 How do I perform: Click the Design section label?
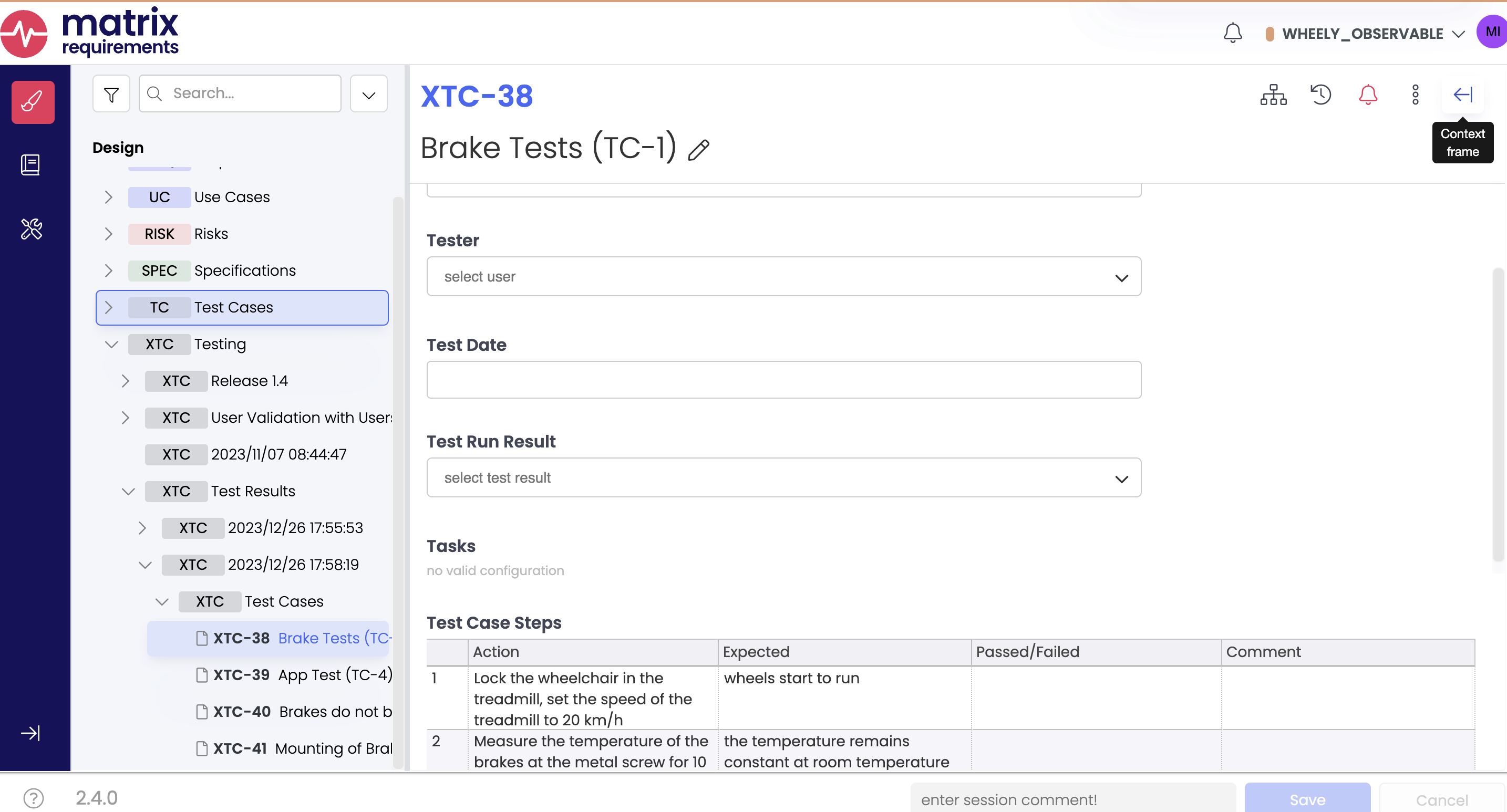[x=118, y=147]
